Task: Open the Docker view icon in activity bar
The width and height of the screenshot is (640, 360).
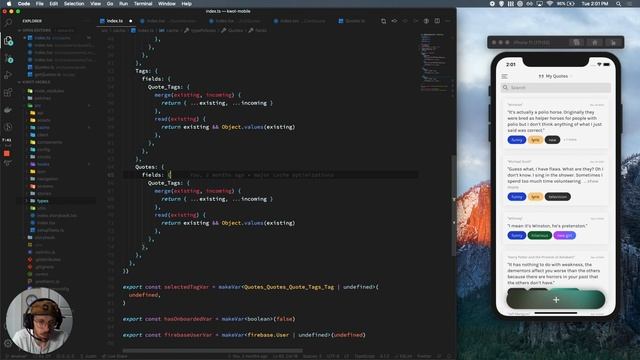Action: pos(8,110)
